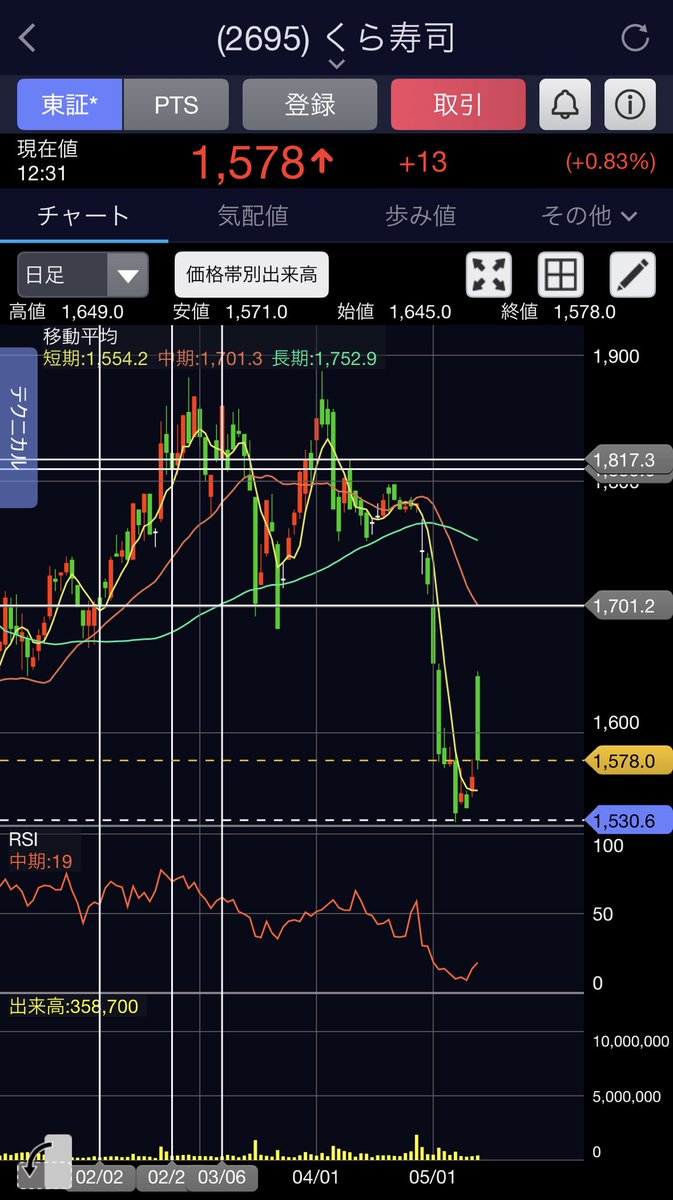Tap the 出来高:358,700 volume label
The height and width of the screenshot is (1200, 673).
(74, 1006)
